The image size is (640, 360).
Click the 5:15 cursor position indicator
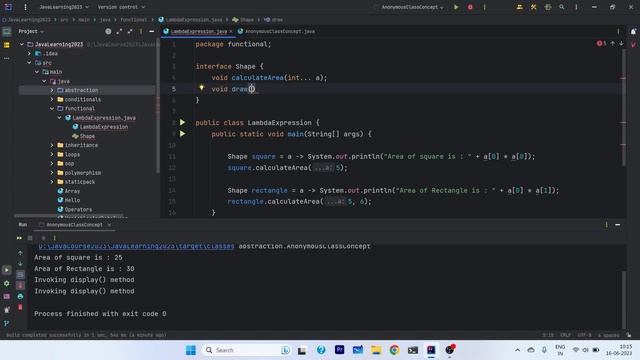click(548, 335)
